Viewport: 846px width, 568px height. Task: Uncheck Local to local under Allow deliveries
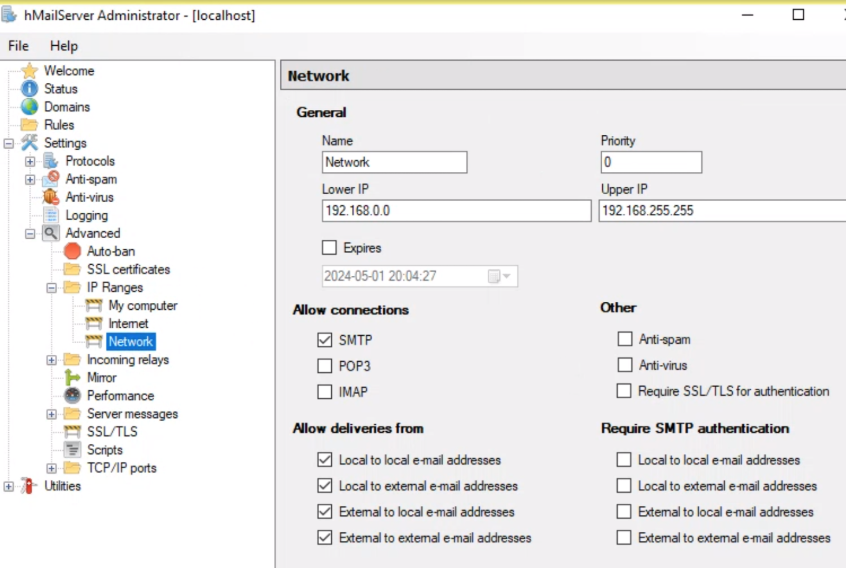tap(325, 460)
